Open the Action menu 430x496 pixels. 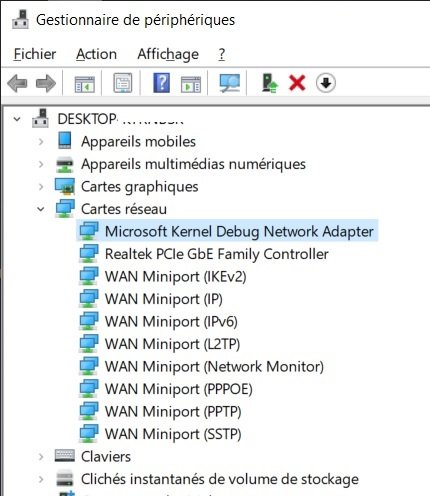pyautogui.click(x=96, y=54)
